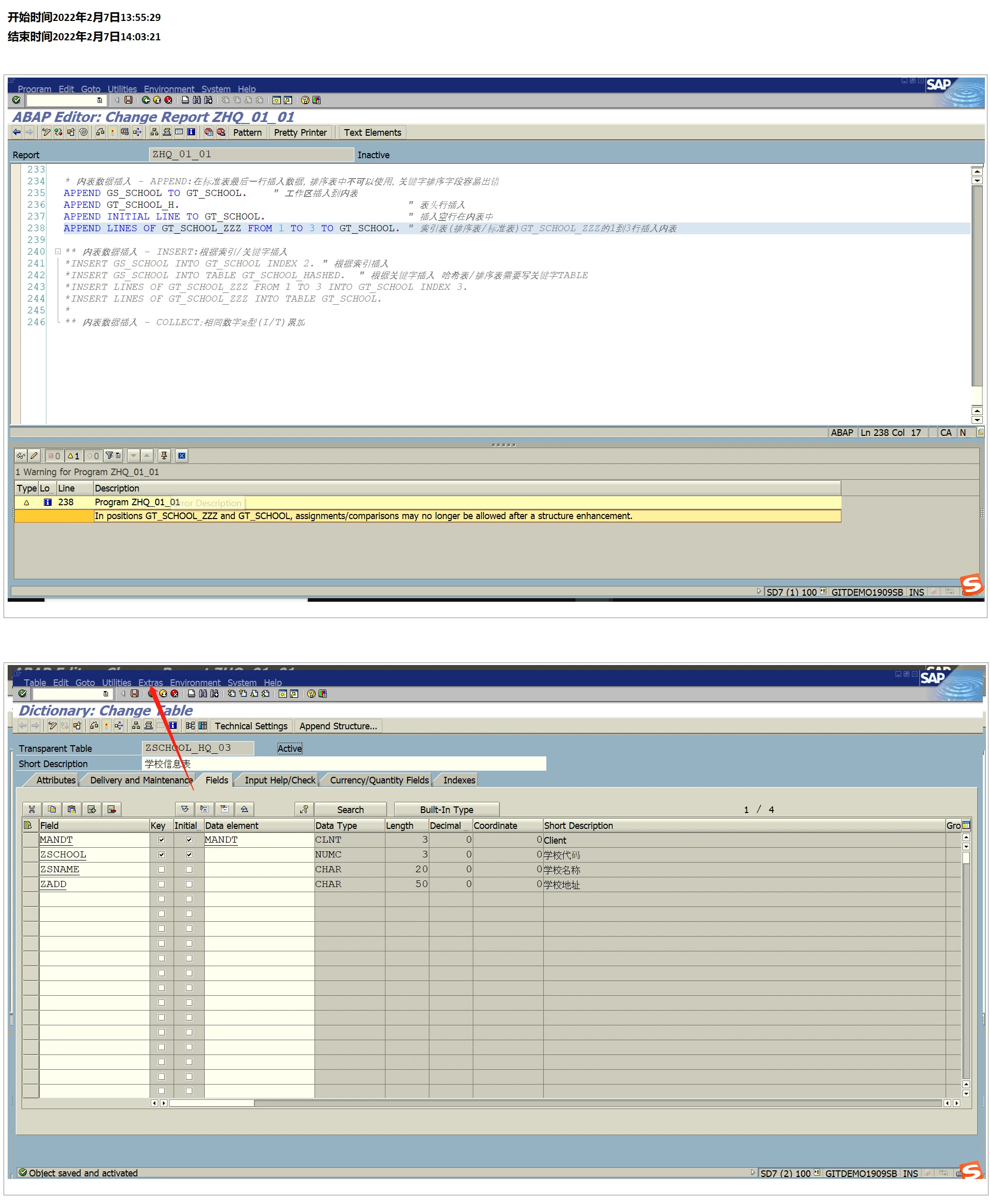This screenshot has width=990, height=1204.
Task: Click Pattern button
Action: click(x=248, y=133)
